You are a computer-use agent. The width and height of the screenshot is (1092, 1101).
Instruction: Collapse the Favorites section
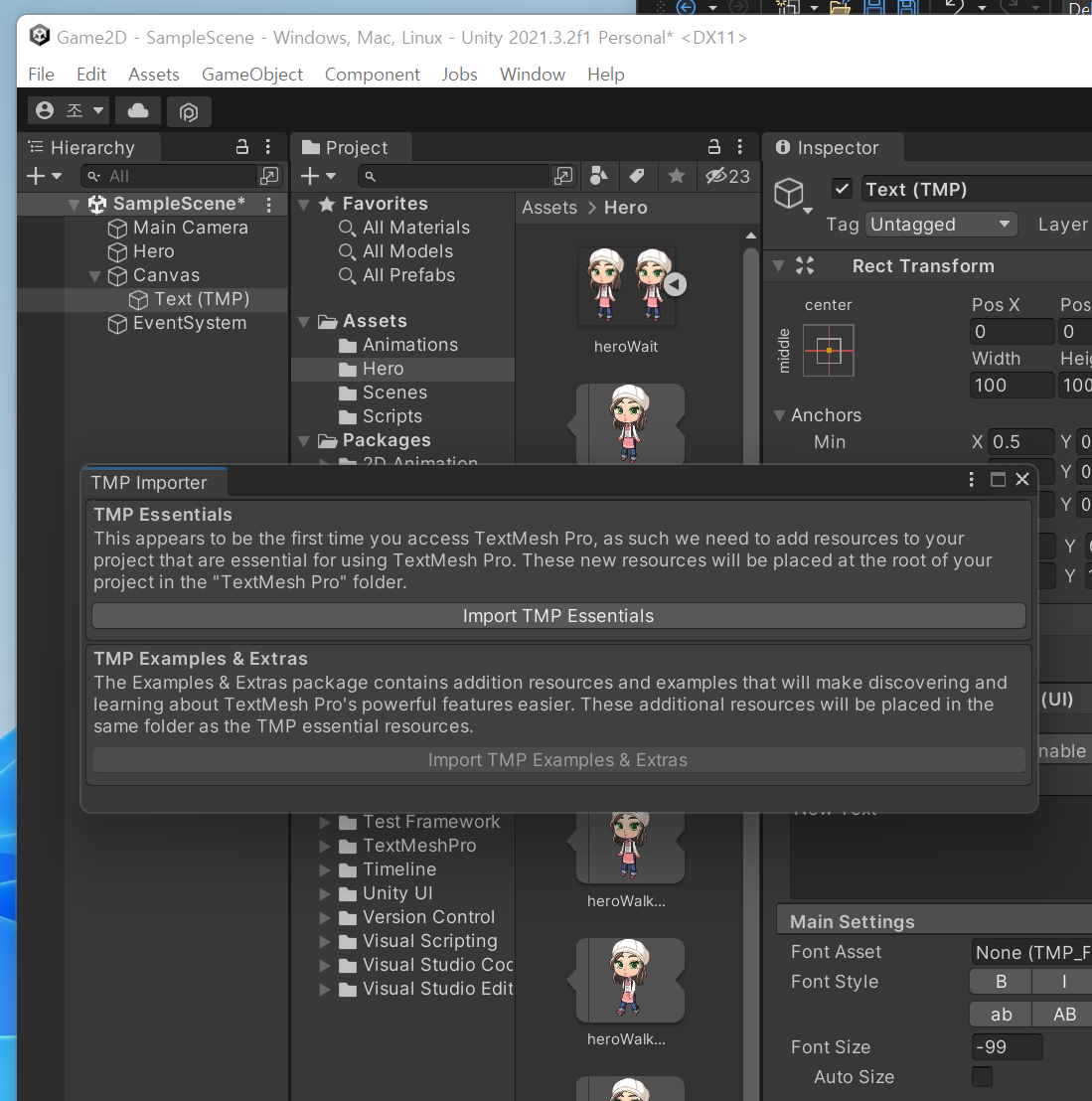coord(304,205)
